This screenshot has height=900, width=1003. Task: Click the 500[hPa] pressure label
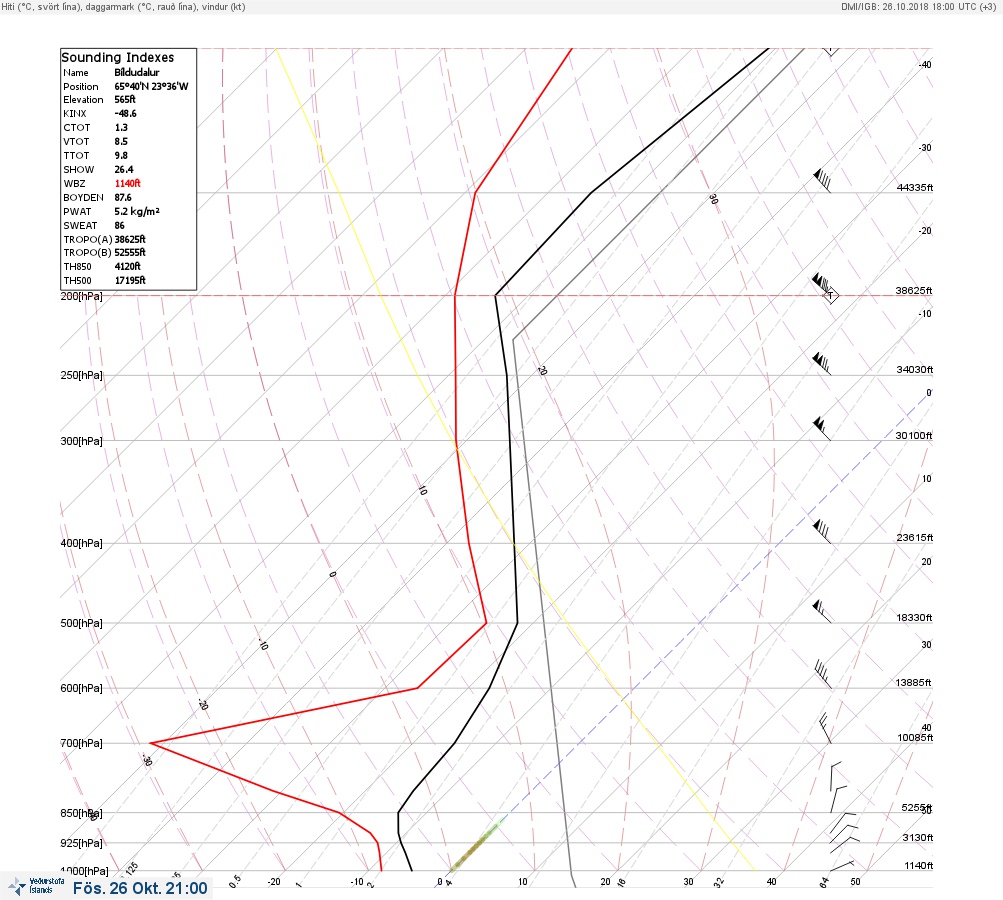coord(81,623)
